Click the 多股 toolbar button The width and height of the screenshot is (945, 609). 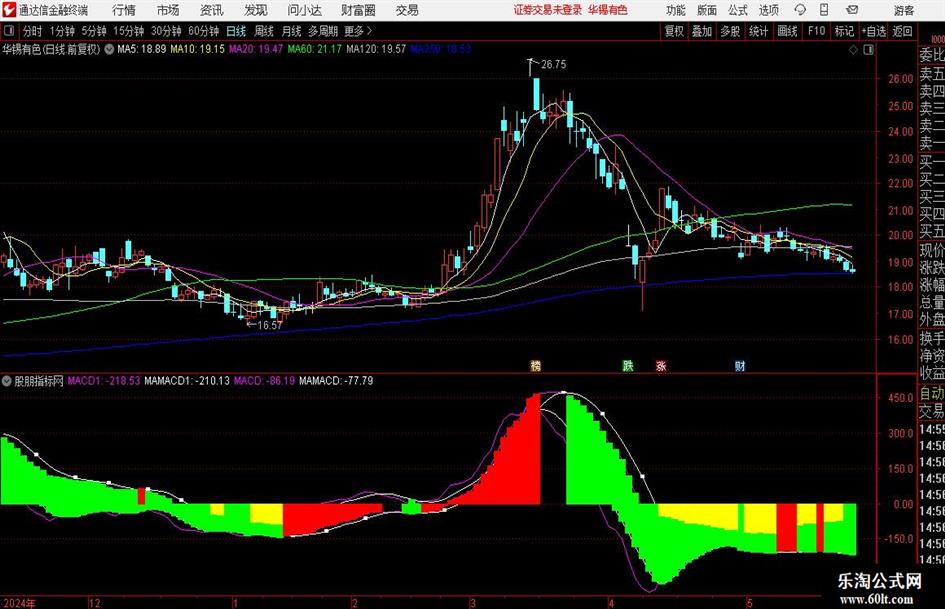point(730,31)
